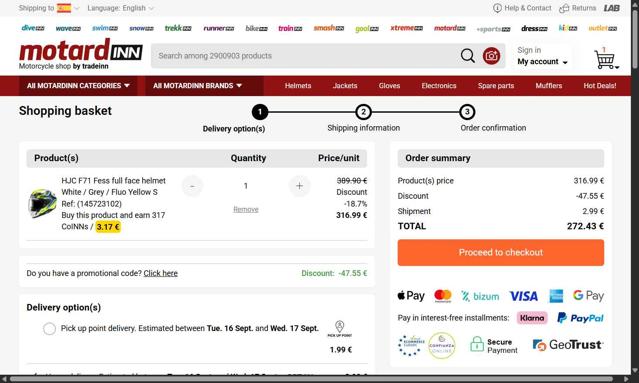The width and height of the screenshot is (639, 383).
Task: Open the outletinn store logo link
Action: coord(603,28)
